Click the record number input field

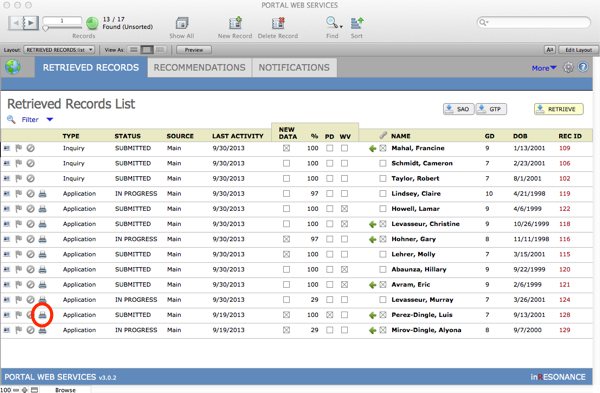[62, 21]
